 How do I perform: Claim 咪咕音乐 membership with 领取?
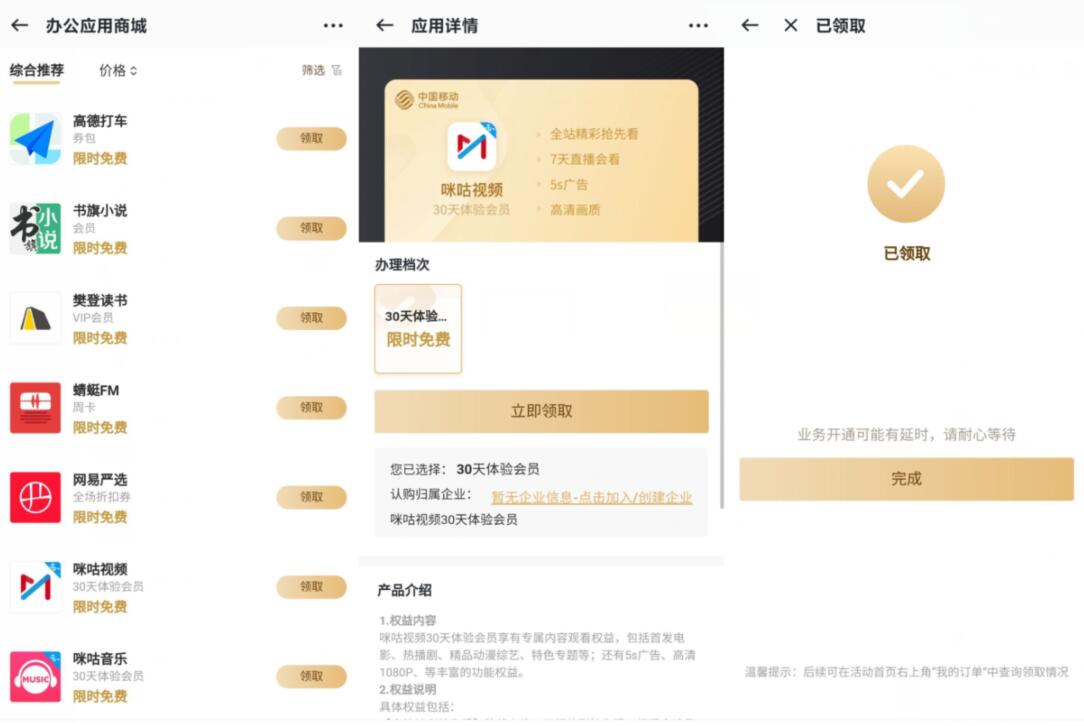311,676
